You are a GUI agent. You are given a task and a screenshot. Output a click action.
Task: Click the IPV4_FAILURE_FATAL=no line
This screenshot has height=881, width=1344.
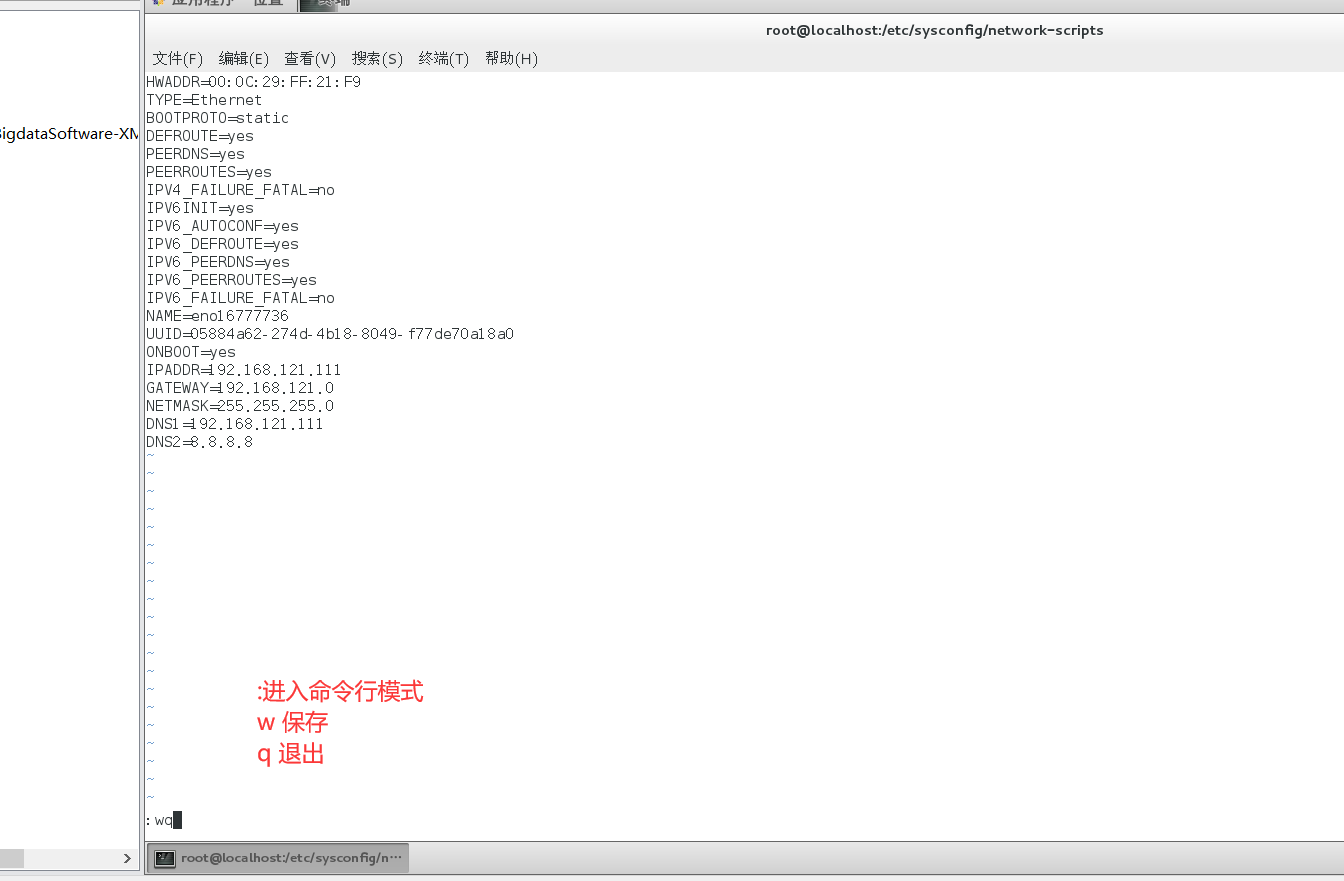pyautogui.click(x=240, y=190)
